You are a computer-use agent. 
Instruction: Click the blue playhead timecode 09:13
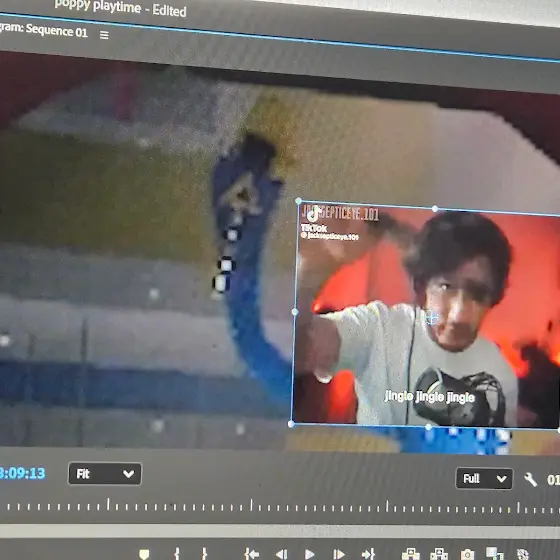(x=22, y=473)
